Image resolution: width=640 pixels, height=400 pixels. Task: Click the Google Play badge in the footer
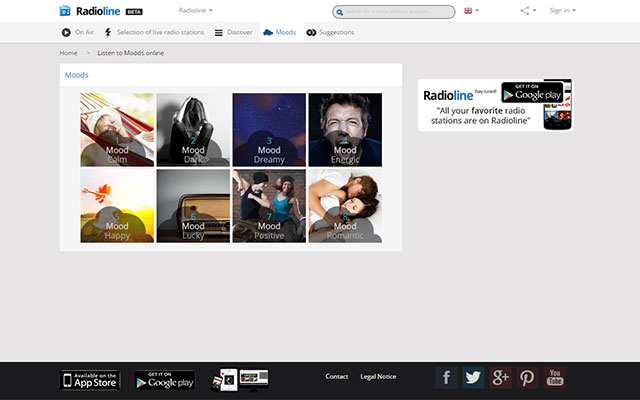165,380
